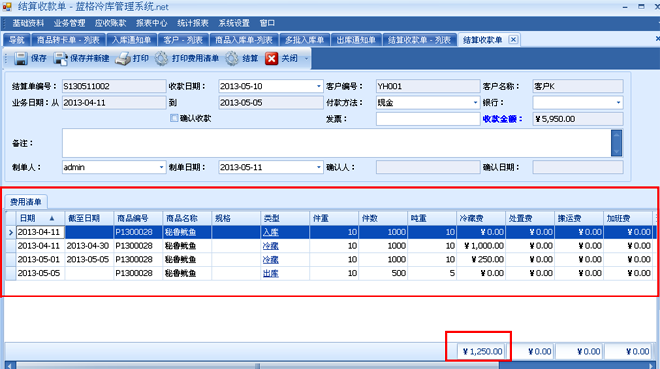Click the up arrow of 备注 scrollbar

tap(616, 135)
